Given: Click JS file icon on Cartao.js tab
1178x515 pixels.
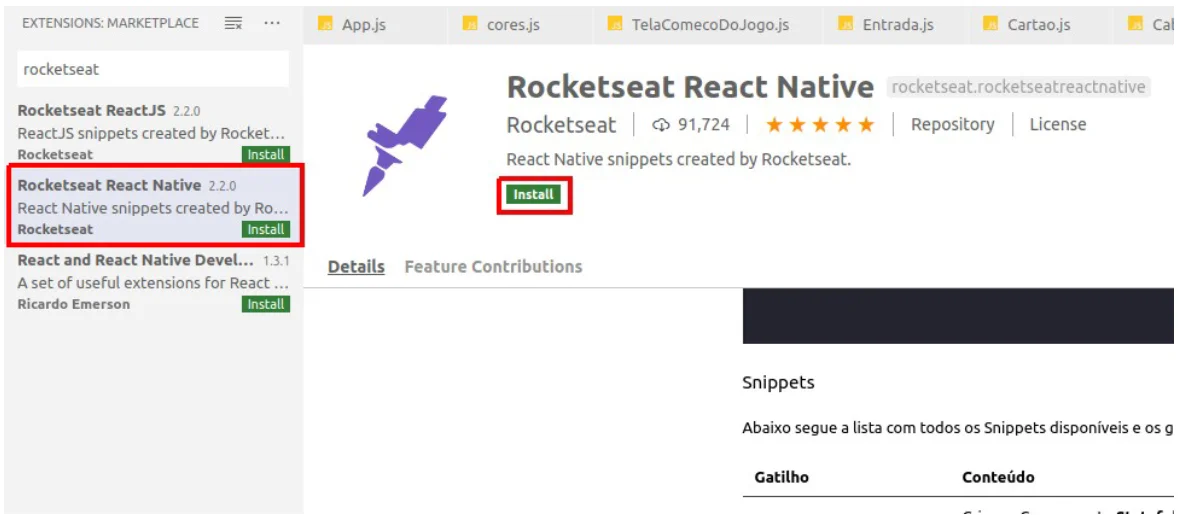Looking at the screenshot, I should click(x=990, y=24).
